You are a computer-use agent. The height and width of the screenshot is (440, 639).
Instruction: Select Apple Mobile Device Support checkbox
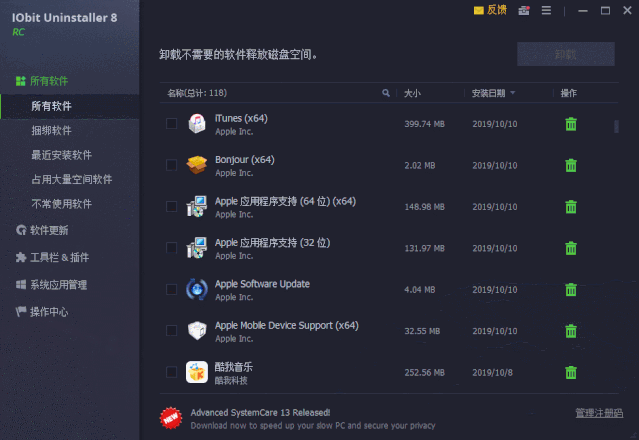pyautogui.click(x=172, y=331)
